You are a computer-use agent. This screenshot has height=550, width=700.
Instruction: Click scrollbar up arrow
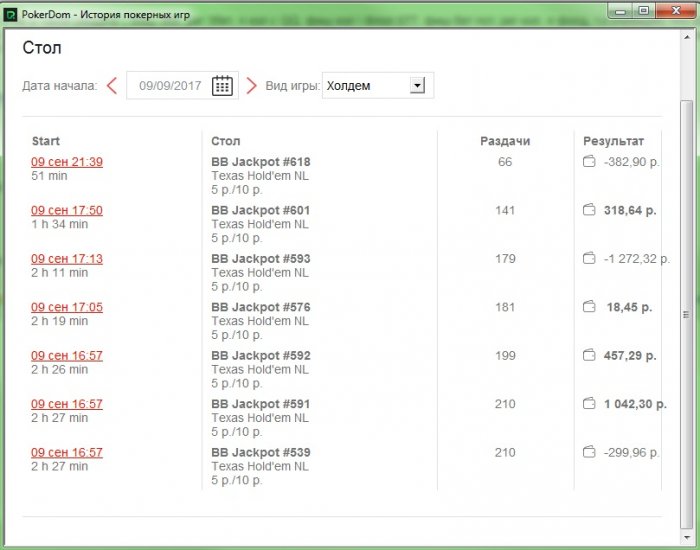[687, 38]
